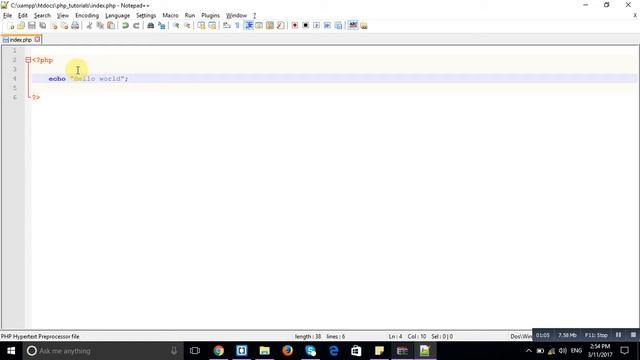Open Skype from the taskbar
Screen dimensions: 640x360
click(310, 351)
